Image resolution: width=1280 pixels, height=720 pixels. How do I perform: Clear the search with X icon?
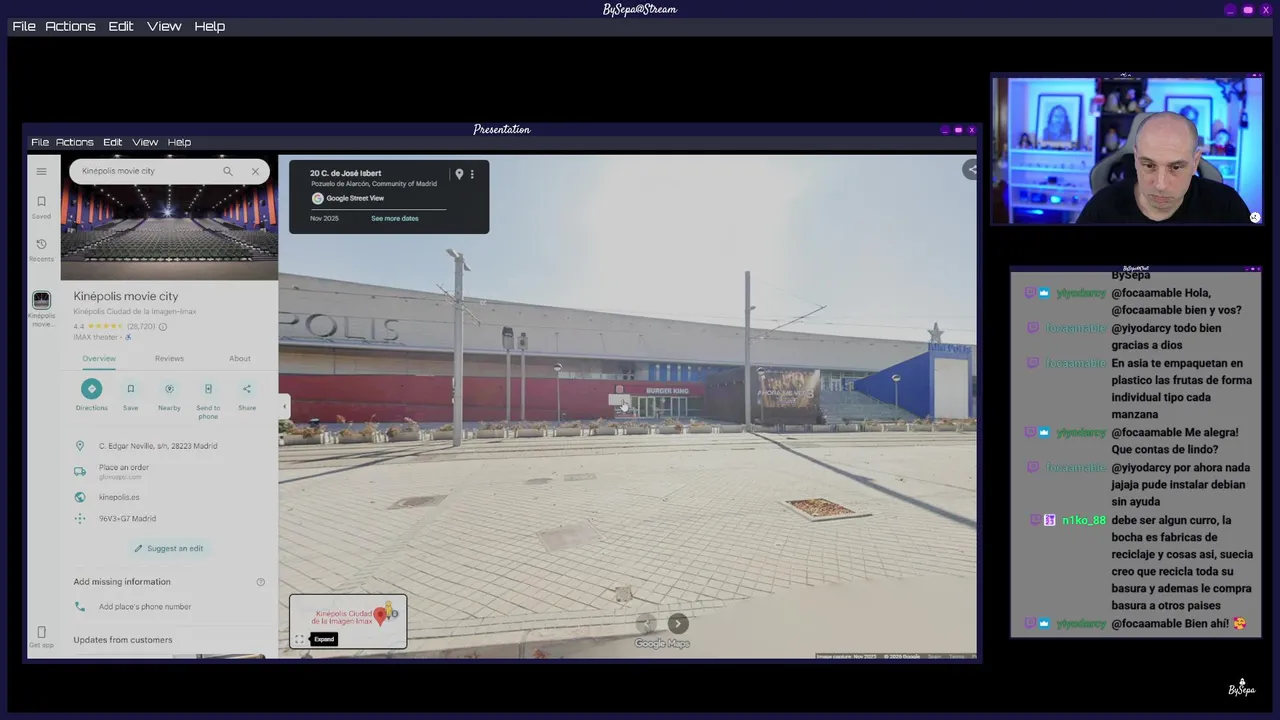(255, 171)
